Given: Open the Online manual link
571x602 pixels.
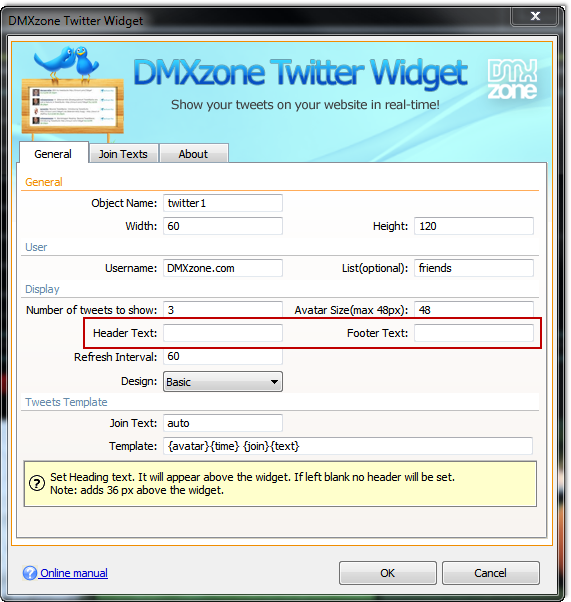Looking at the screenshot, I should pyautogui.click(x=74, y=573).
